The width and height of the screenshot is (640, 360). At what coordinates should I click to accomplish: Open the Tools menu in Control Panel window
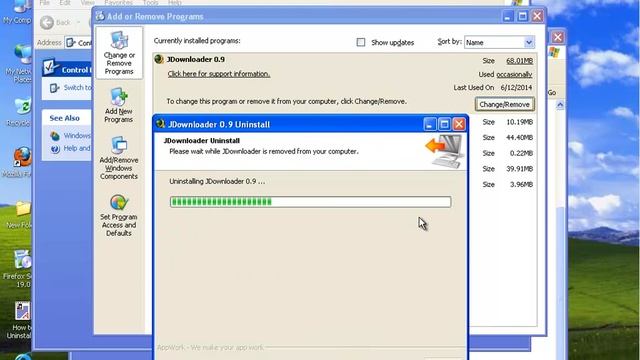(150, 3)
